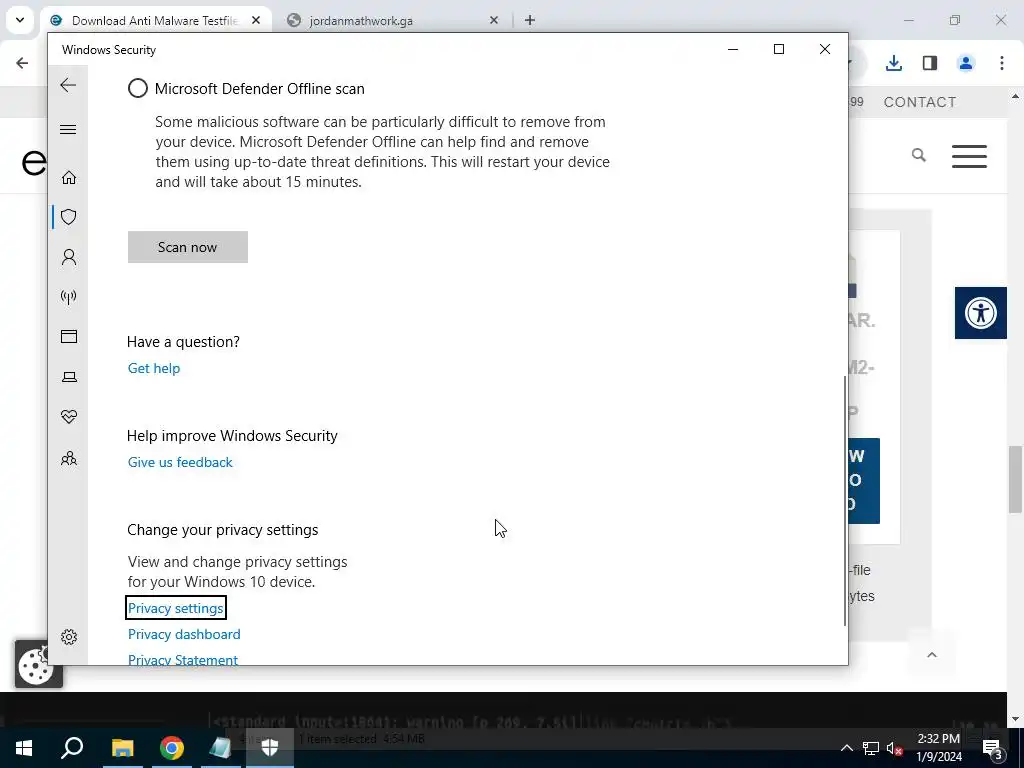Open the Privacy Statement link
The height and width of the screenshot is (768, 1024).
pos(183,660)
